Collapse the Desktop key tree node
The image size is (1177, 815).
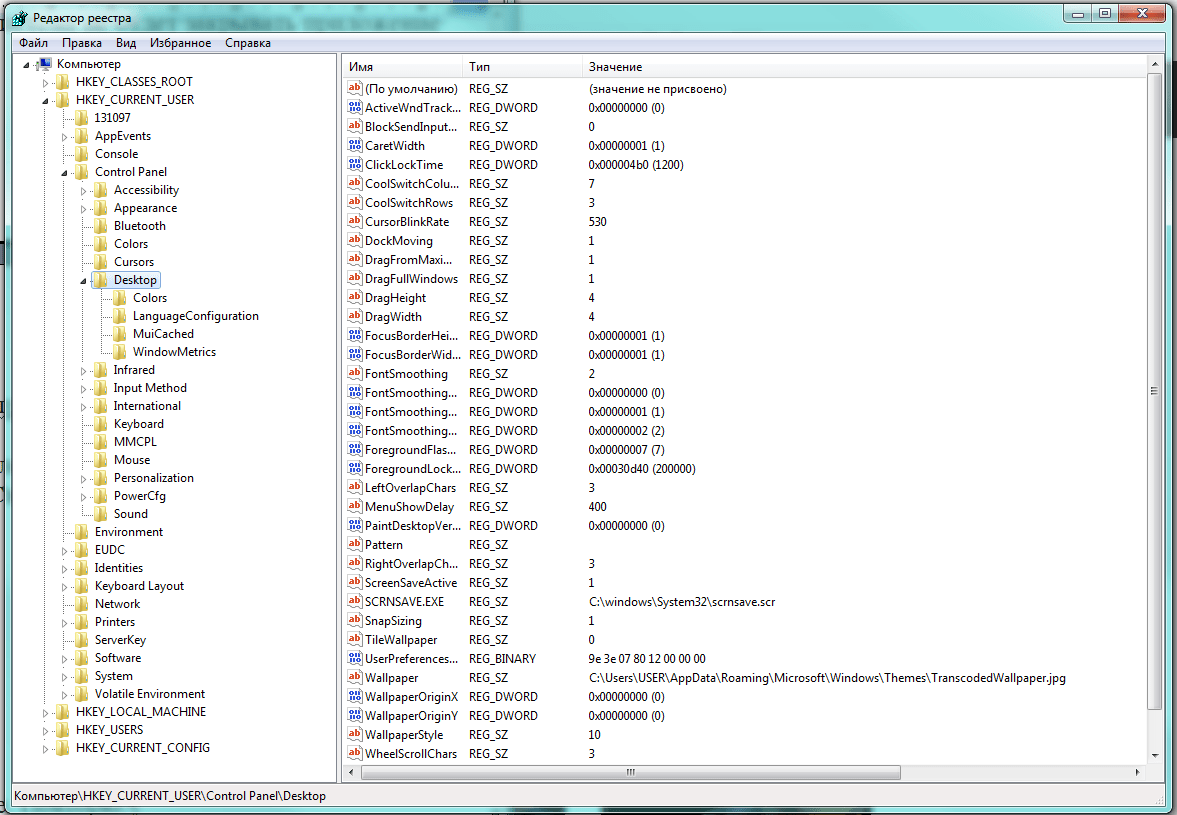[83, 281]
